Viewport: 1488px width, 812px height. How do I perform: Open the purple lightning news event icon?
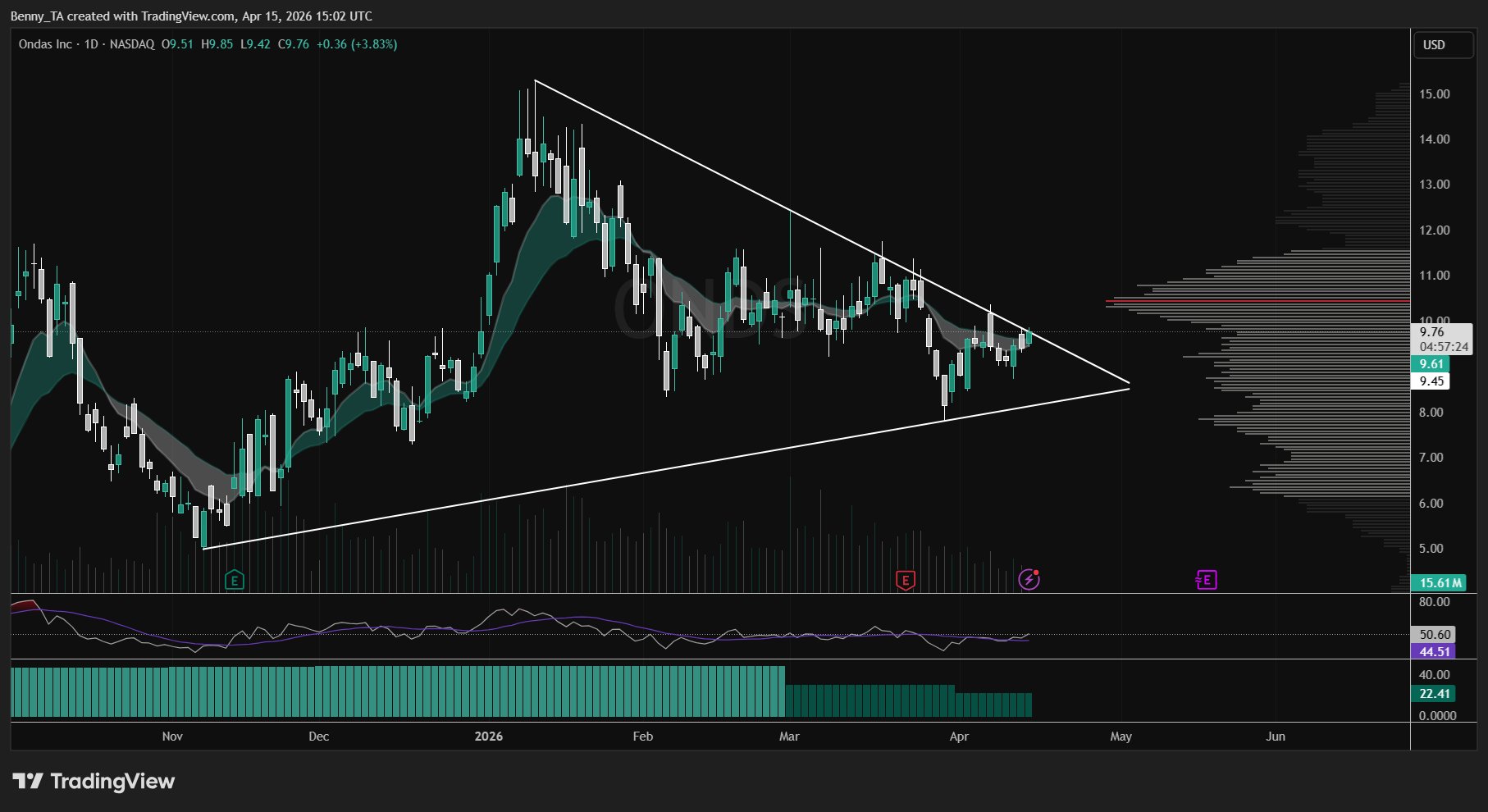coord(1029,580)
